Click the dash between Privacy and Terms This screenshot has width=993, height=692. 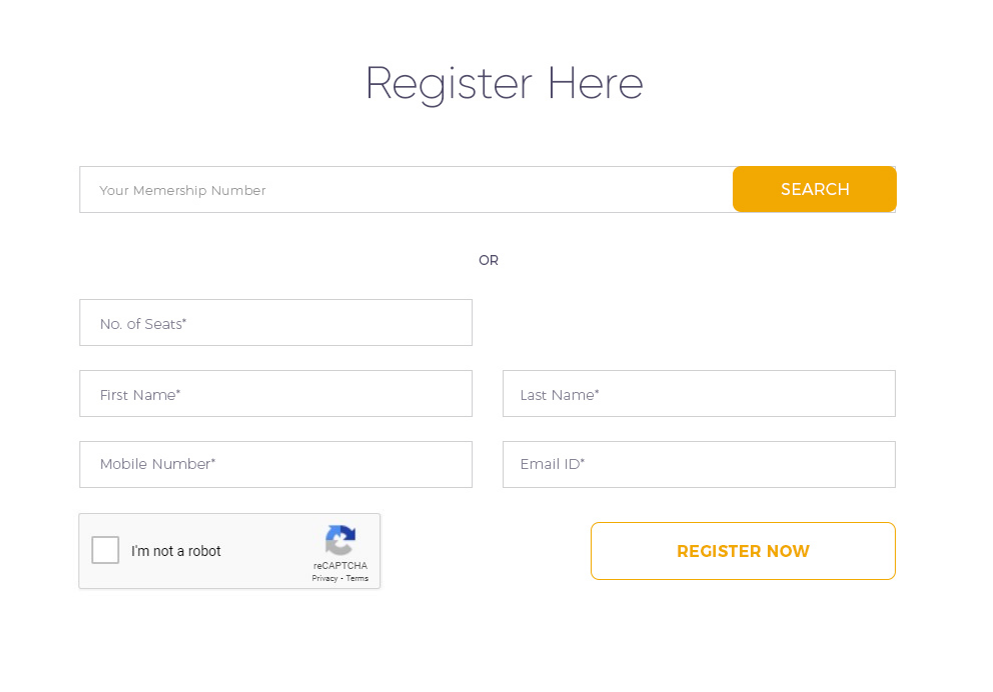(x=342, y=579)
